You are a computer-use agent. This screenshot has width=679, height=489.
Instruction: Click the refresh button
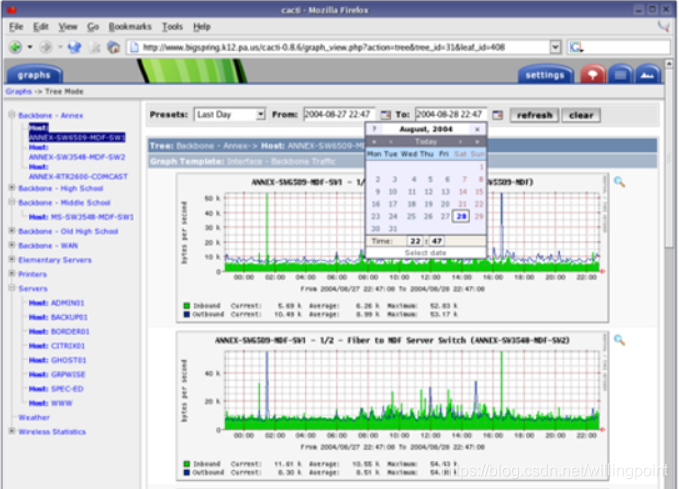click(x=534, y=115)
